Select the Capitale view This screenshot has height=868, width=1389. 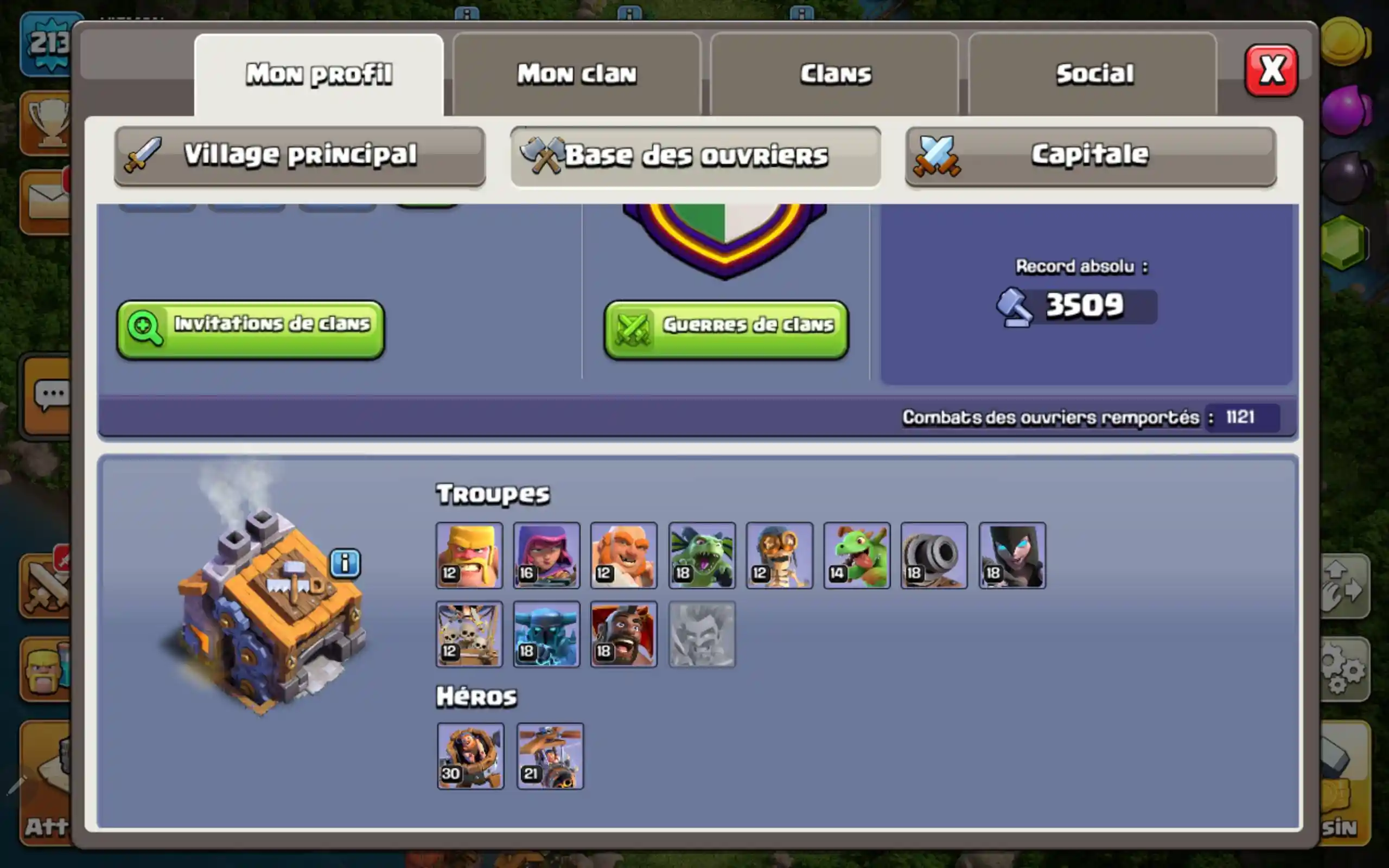coord(1091,156)
